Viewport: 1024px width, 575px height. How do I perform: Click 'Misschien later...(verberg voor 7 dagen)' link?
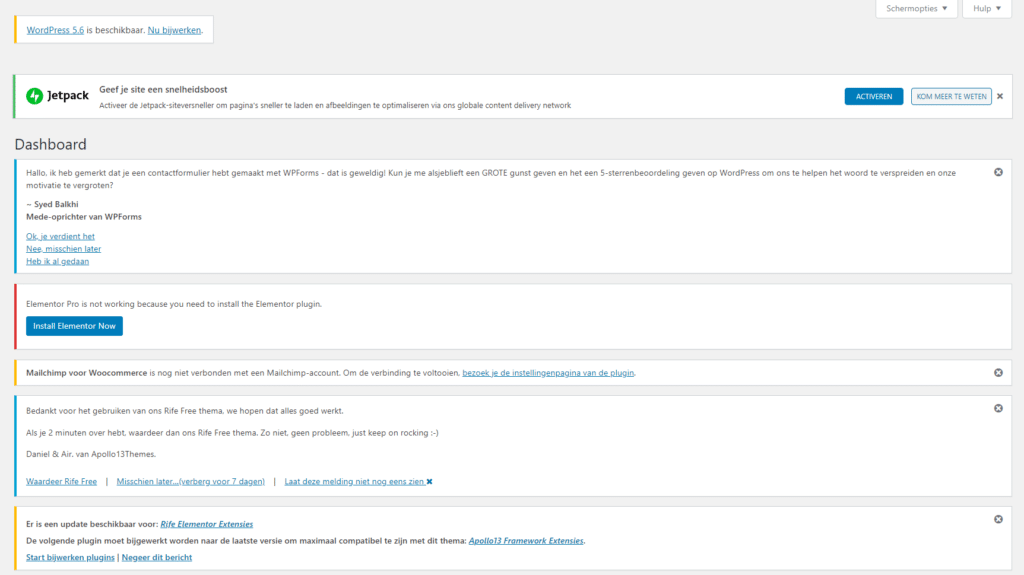point(191,482)
